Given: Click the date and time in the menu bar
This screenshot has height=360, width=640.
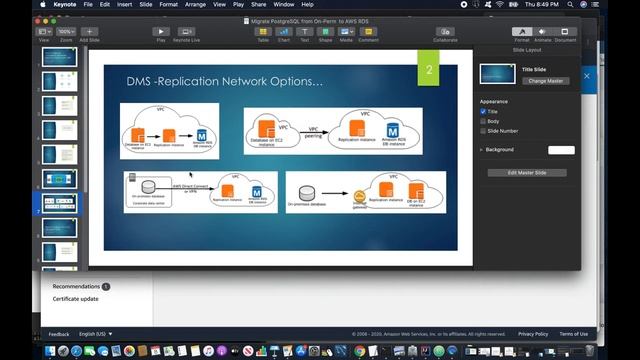Looking at the screenshot, I should click(542, 4).
